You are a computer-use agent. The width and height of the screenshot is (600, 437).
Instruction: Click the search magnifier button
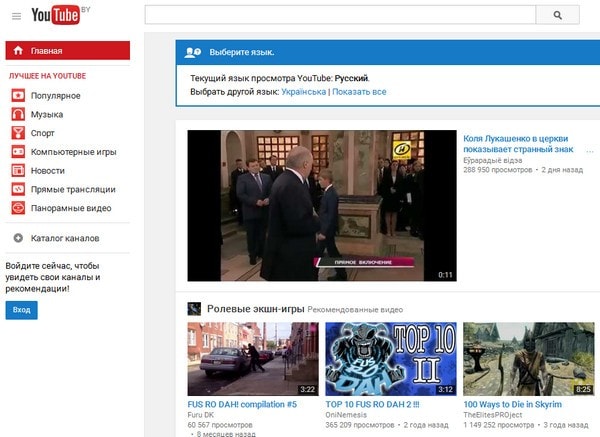click(x=558, y=15)
